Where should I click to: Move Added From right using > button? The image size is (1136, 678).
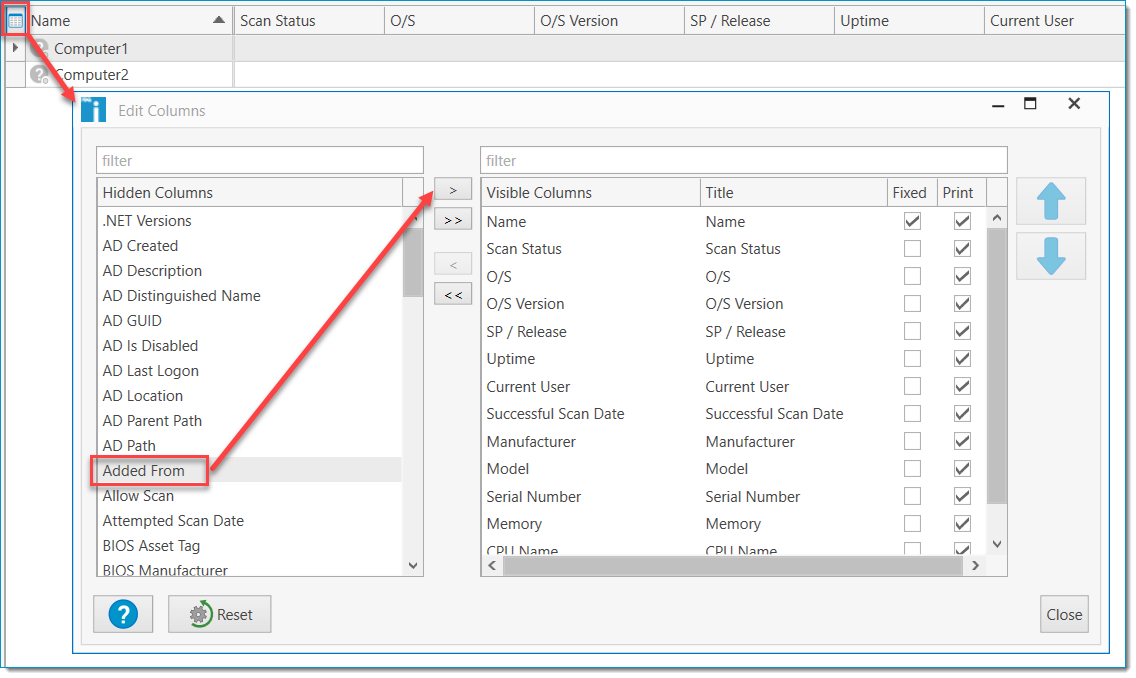click(453, 188)
